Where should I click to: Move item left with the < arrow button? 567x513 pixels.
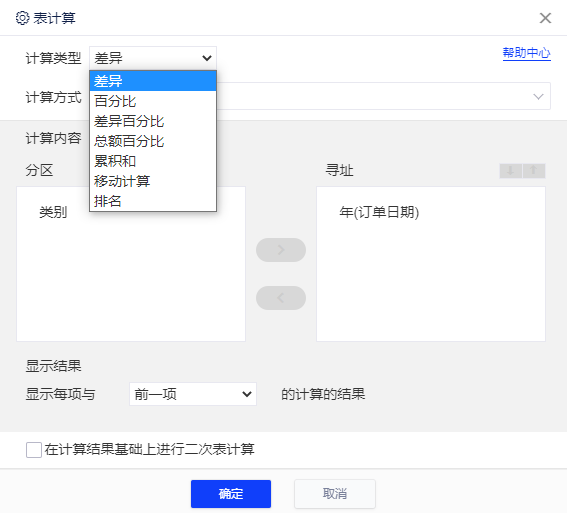tap(281, 298)
